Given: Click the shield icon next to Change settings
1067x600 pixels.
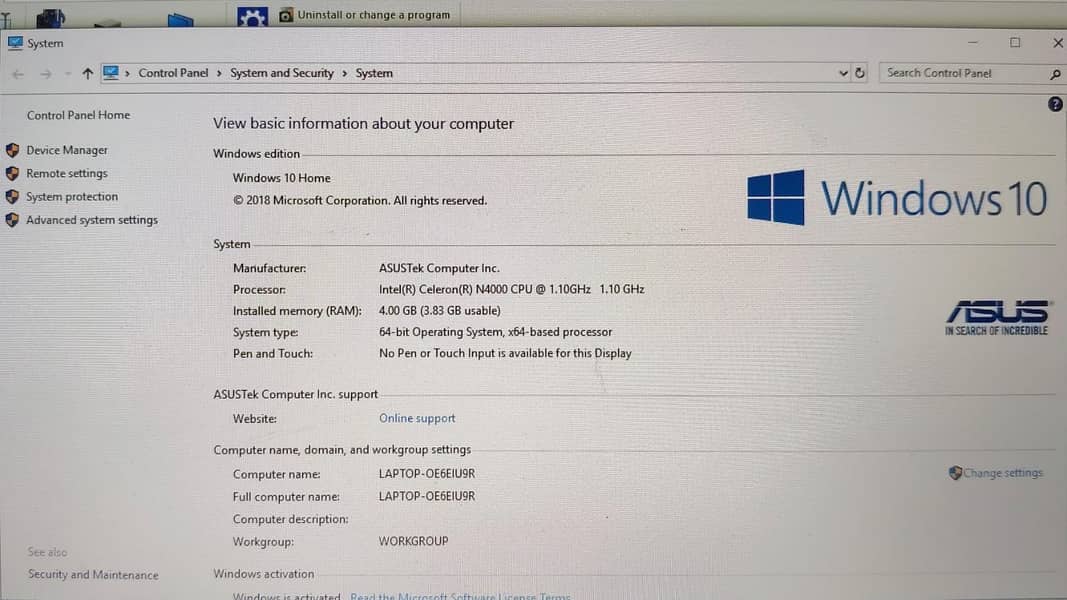Looking at the screenshot, I should point(955,473).
